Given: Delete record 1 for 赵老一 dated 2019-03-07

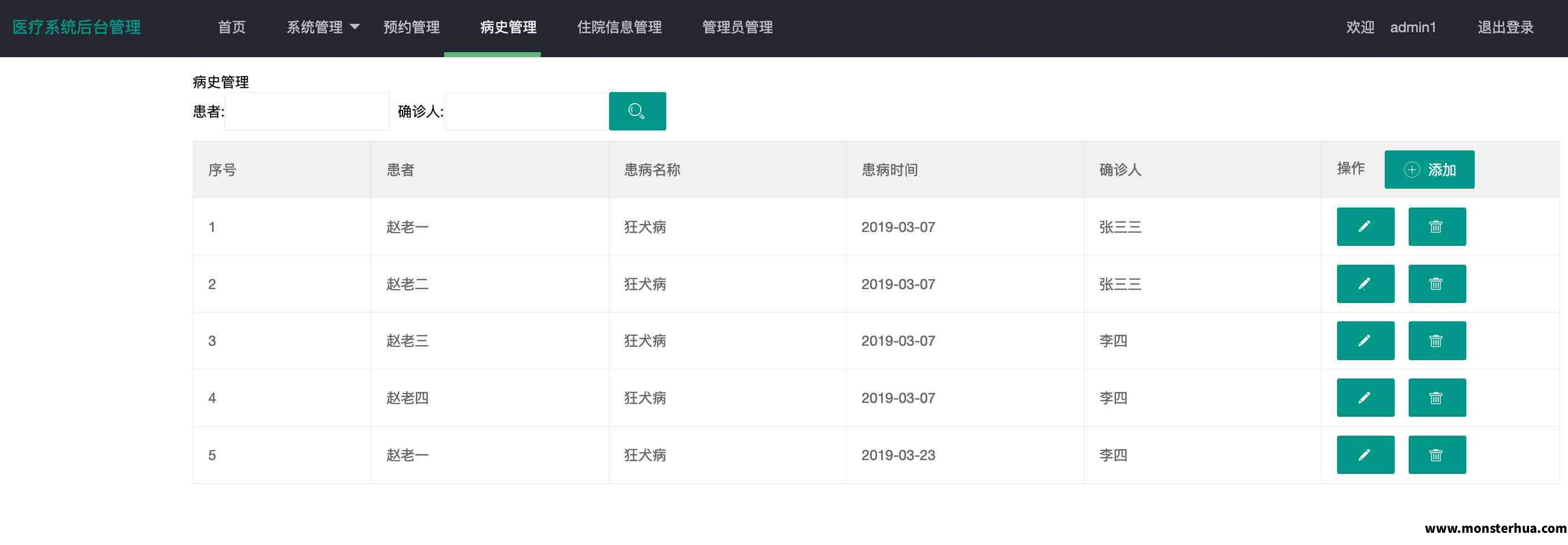Looking at the screenshot, I should click(1437, 227).
